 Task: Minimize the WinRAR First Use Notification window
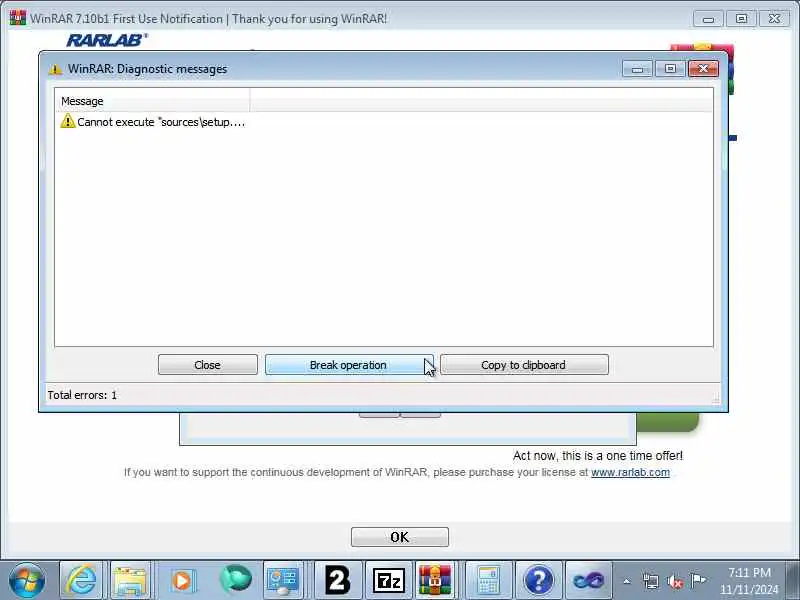(708, 19)
